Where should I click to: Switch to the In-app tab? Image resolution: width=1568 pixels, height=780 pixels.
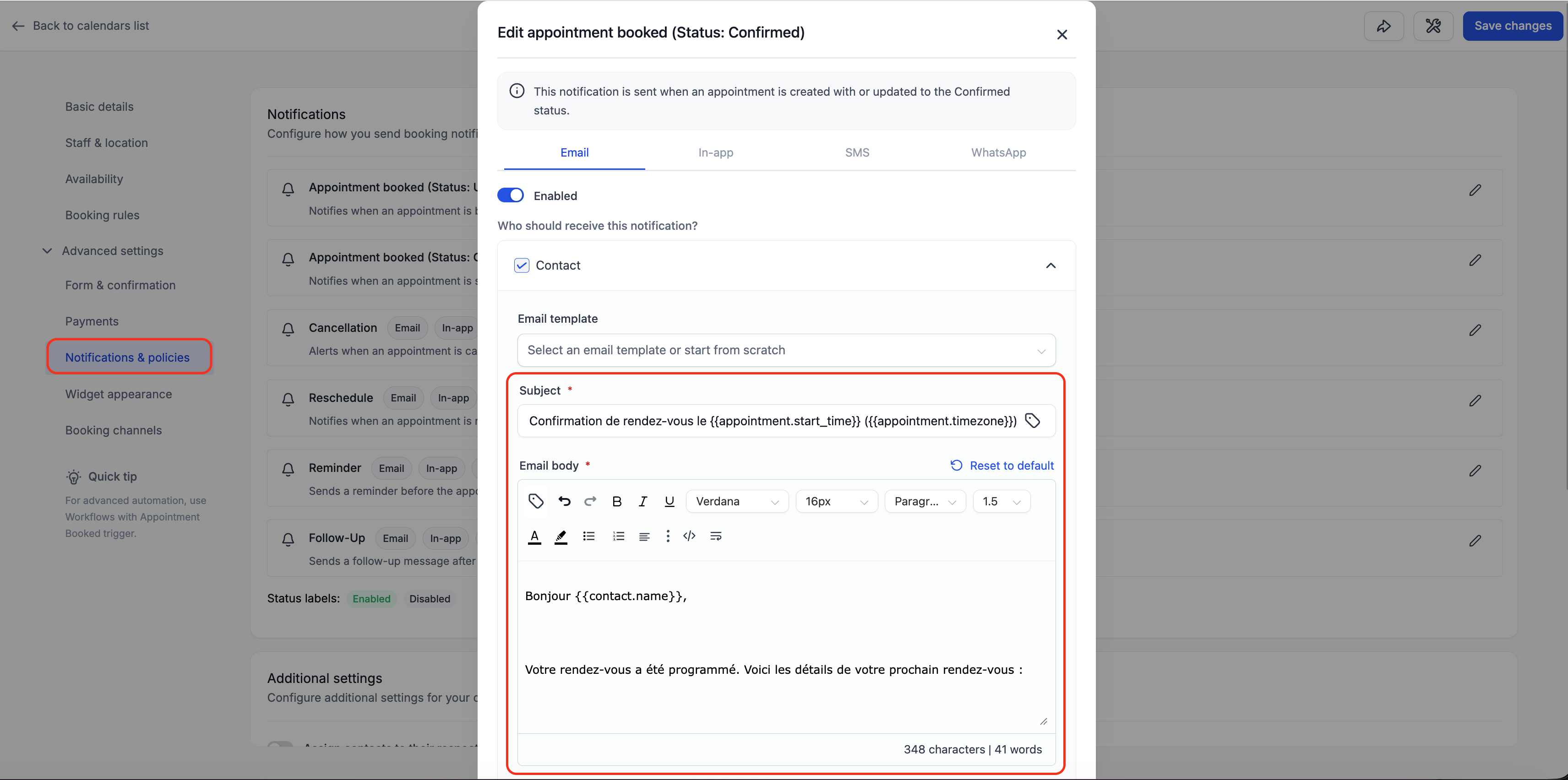(715, 153)
